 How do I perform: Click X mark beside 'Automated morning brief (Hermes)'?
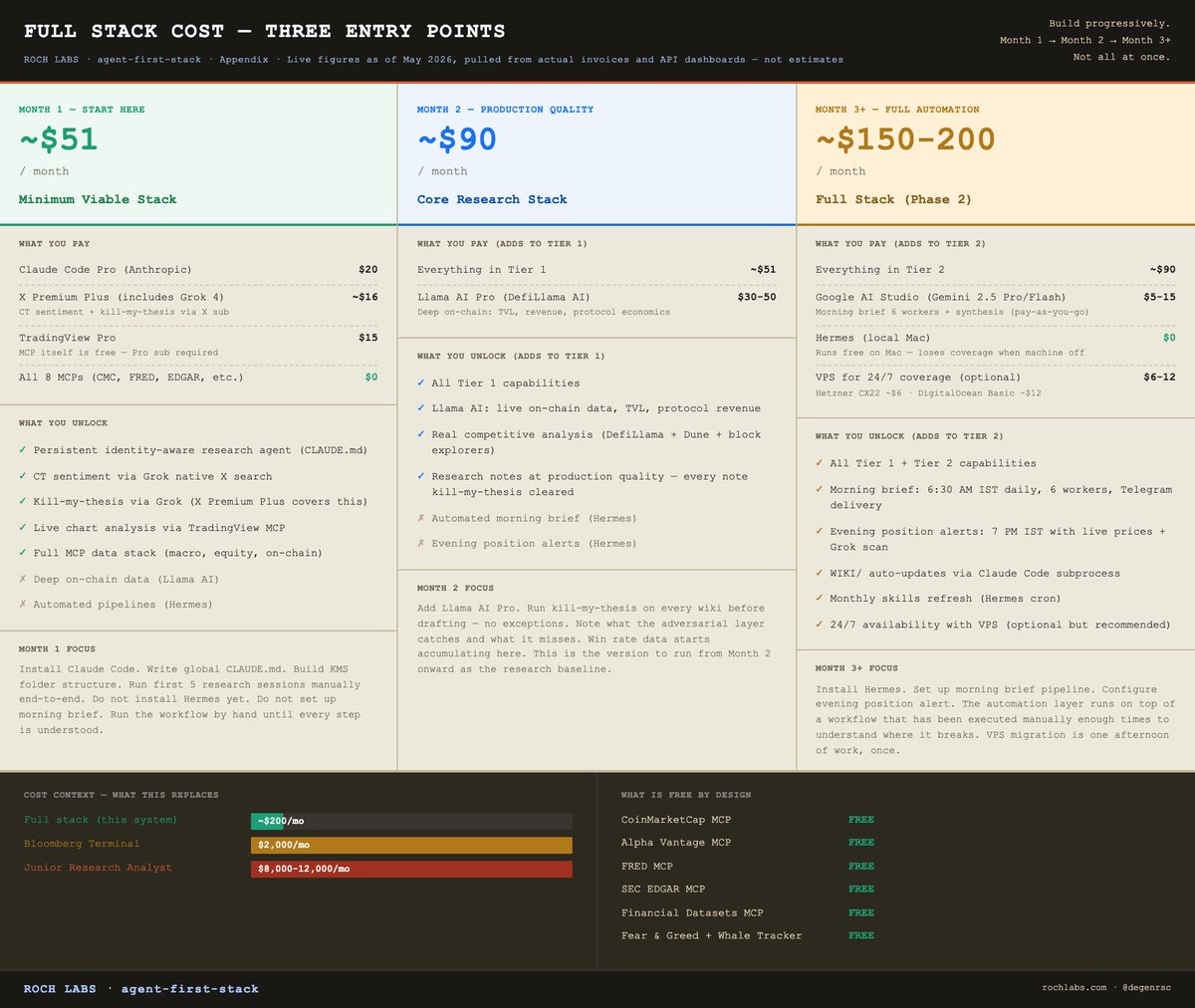tap(421, 518)
